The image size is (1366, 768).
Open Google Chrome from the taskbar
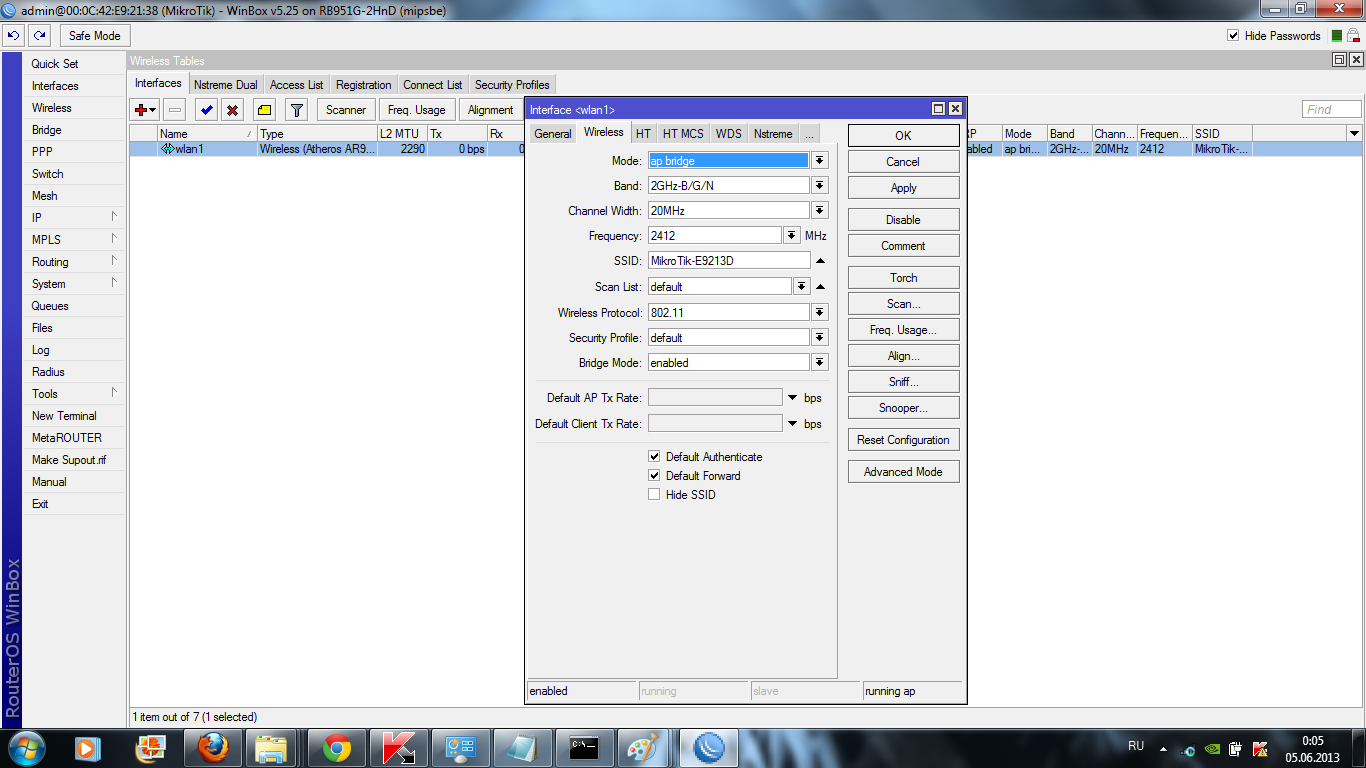click(x=336, y=748)
